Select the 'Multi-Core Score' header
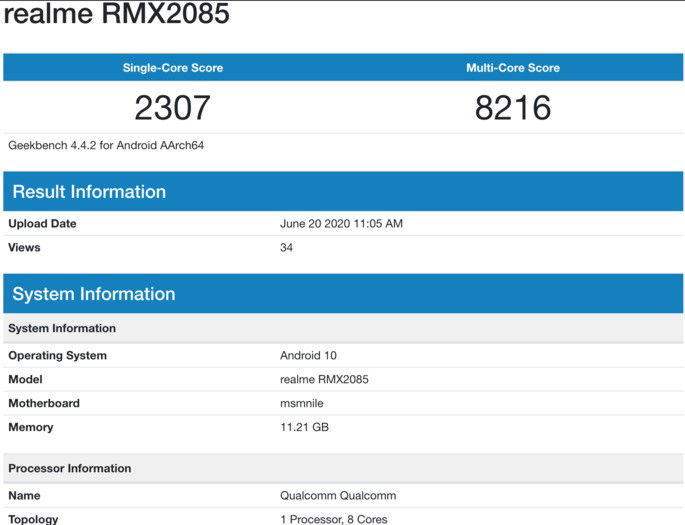Image resolution: width=685 pixels, height=525 pixels. click(x=513, y=68)
